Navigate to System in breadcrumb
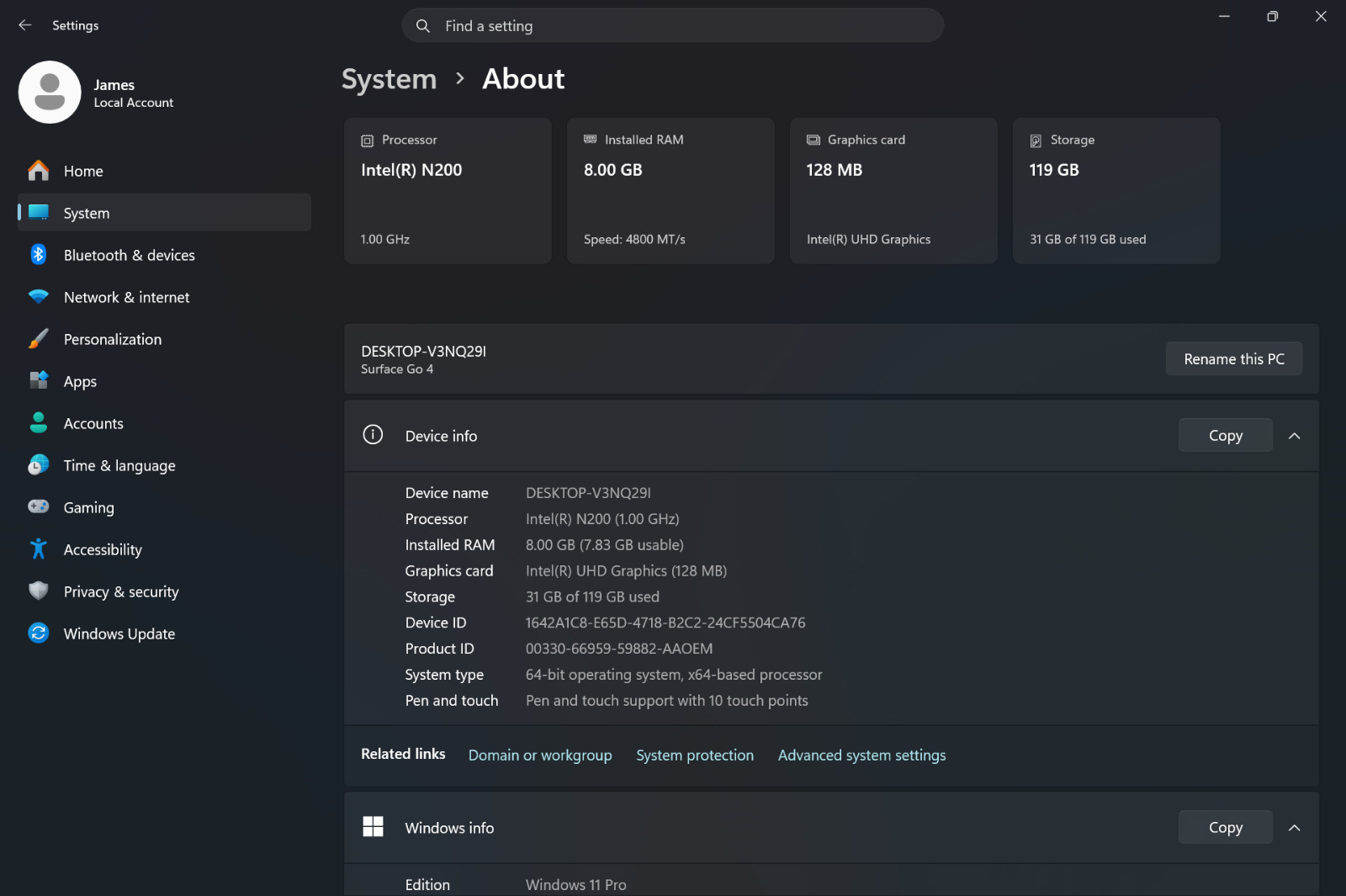 (x=389, y=79)
